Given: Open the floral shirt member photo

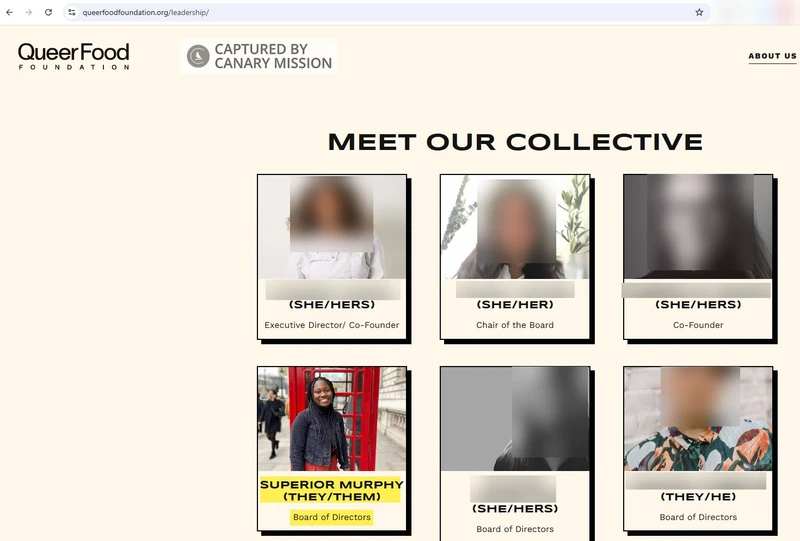Looking at the screenshot, I should (x=698, y=419).
